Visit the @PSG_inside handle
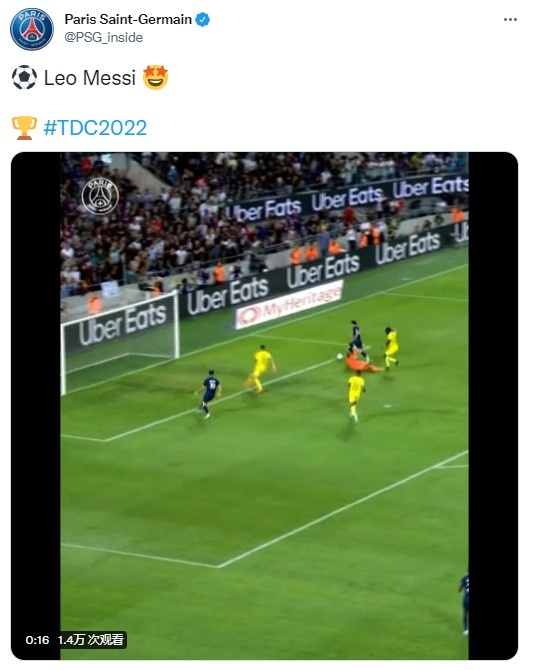The width and height of the screenshot is (534, 670). 103,37
